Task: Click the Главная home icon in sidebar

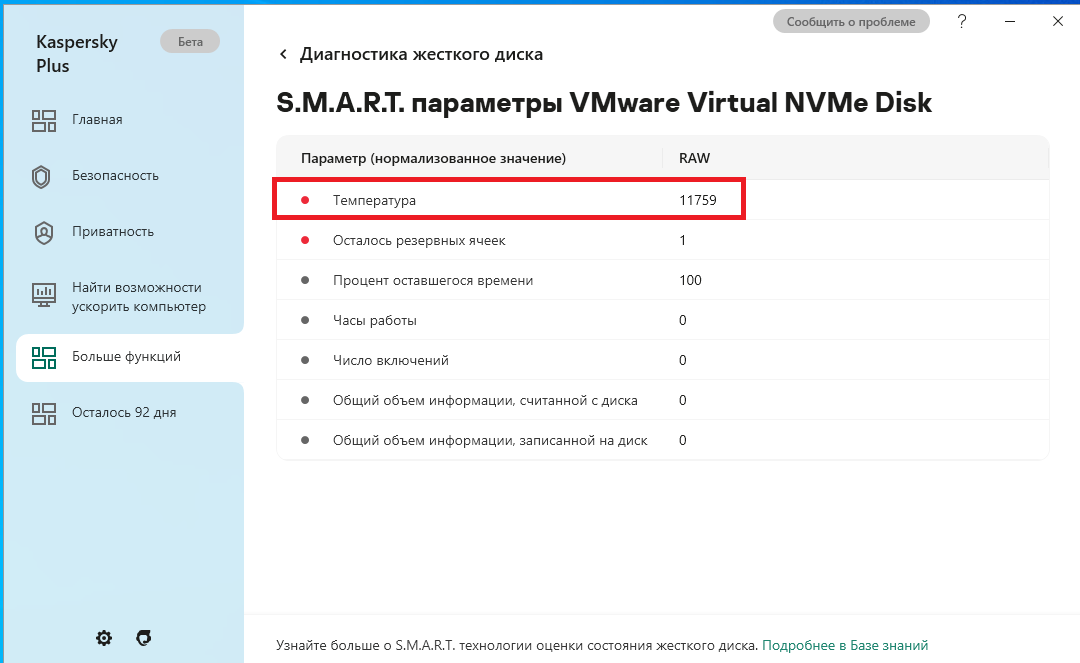Action: 43,120
